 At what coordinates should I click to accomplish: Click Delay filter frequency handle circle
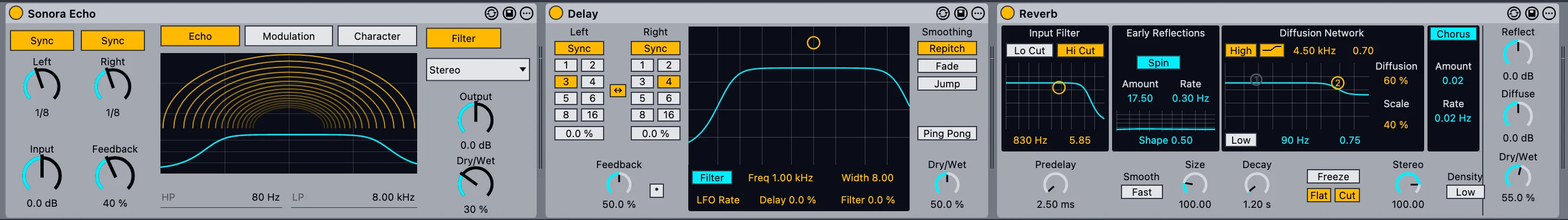pos(813,43)
